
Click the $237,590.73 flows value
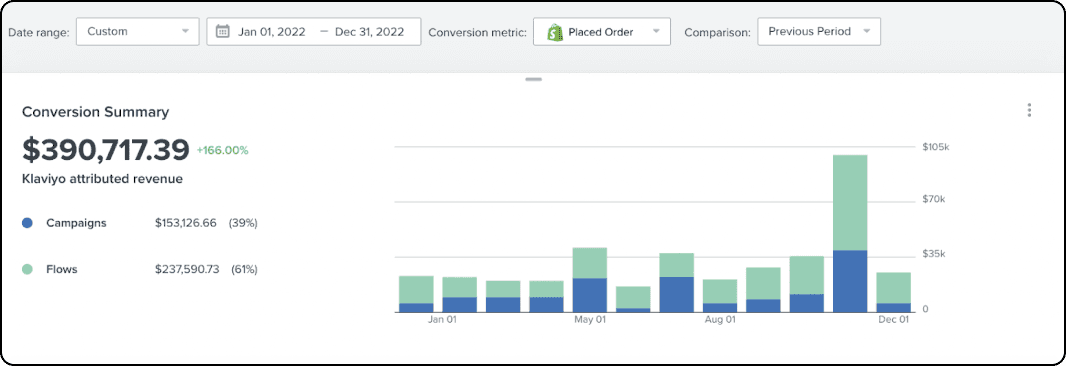tap(187, 269)
